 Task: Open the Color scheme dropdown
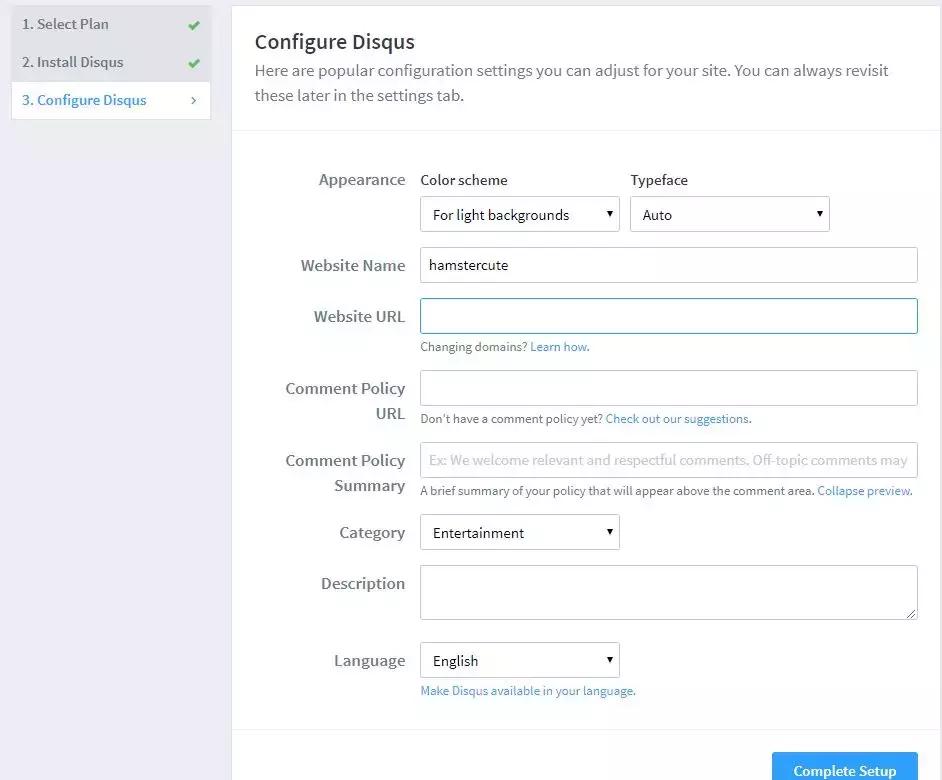(x=519, y=214)
